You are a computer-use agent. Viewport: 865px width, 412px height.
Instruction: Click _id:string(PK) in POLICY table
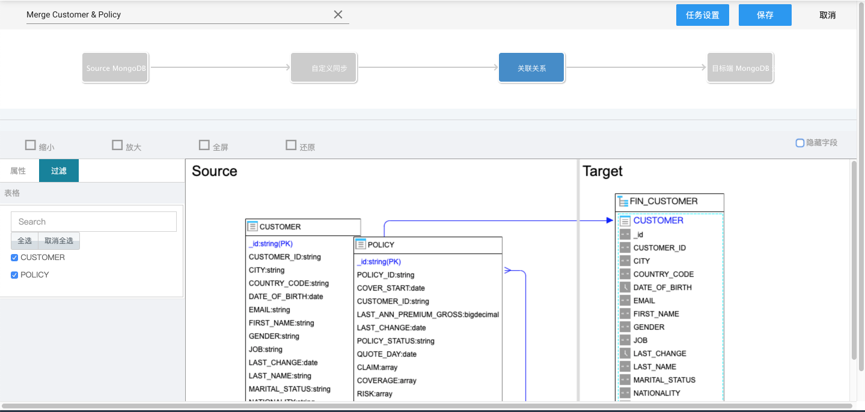(379, 262)
